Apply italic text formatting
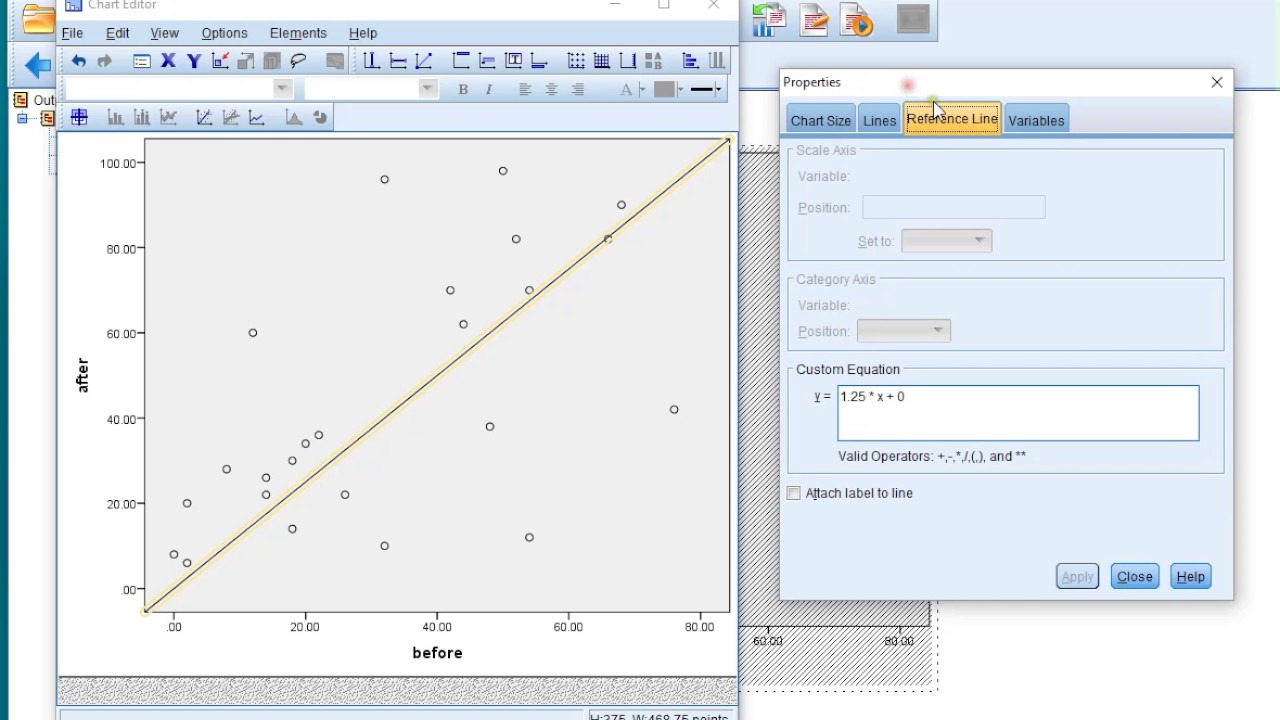 pos(489,89)
